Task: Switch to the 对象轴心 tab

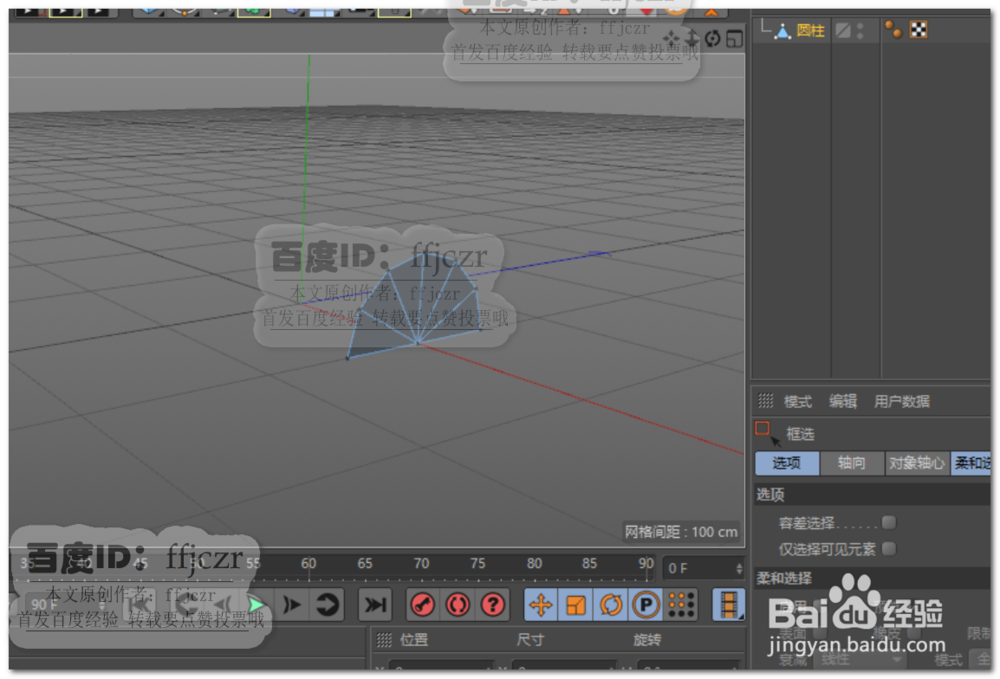Action: coord(916,464)
